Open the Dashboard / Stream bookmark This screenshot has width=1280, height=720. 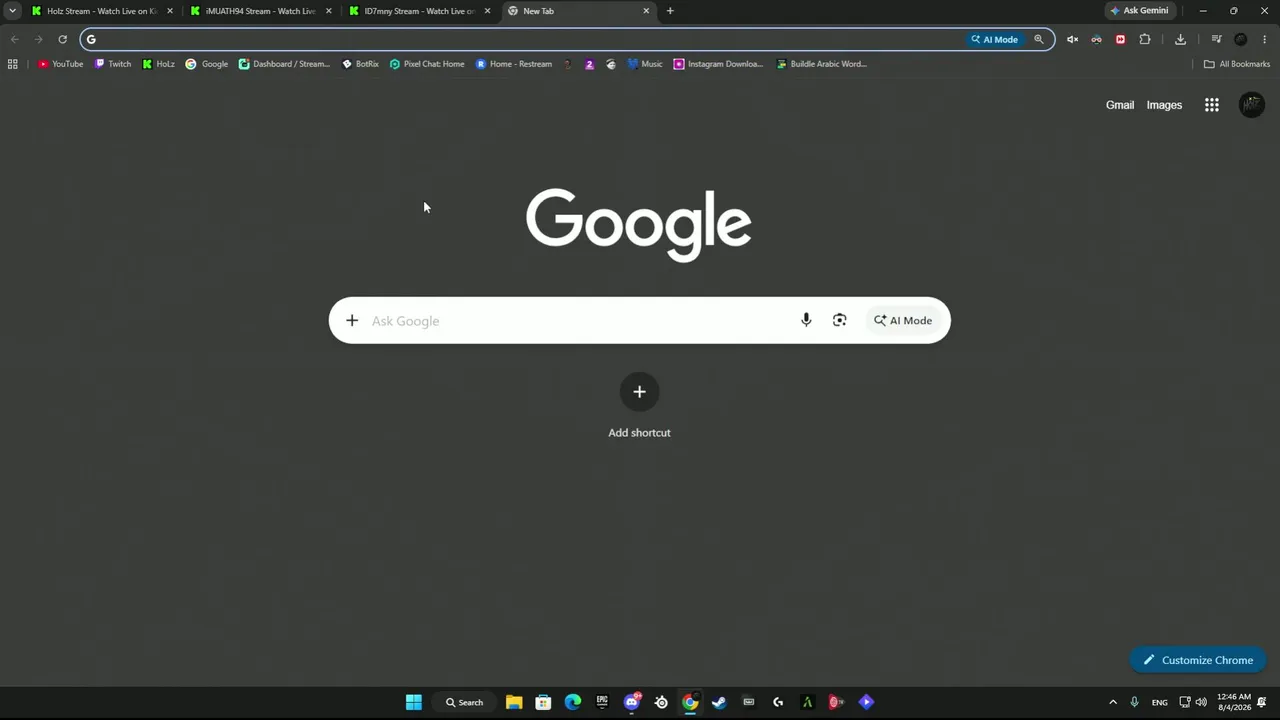pyautogui.click(x=284, y=64)
